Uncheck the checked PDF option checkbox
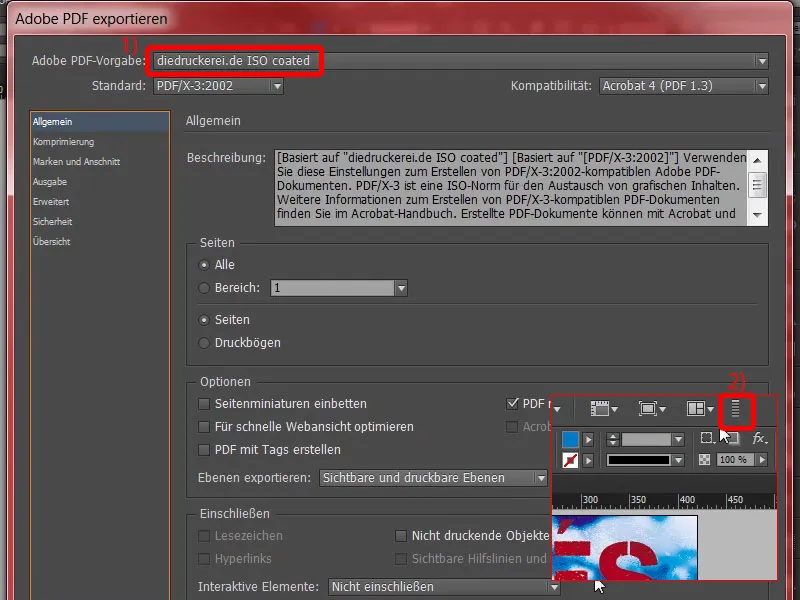The image size is (800, 600). (512, 404)
